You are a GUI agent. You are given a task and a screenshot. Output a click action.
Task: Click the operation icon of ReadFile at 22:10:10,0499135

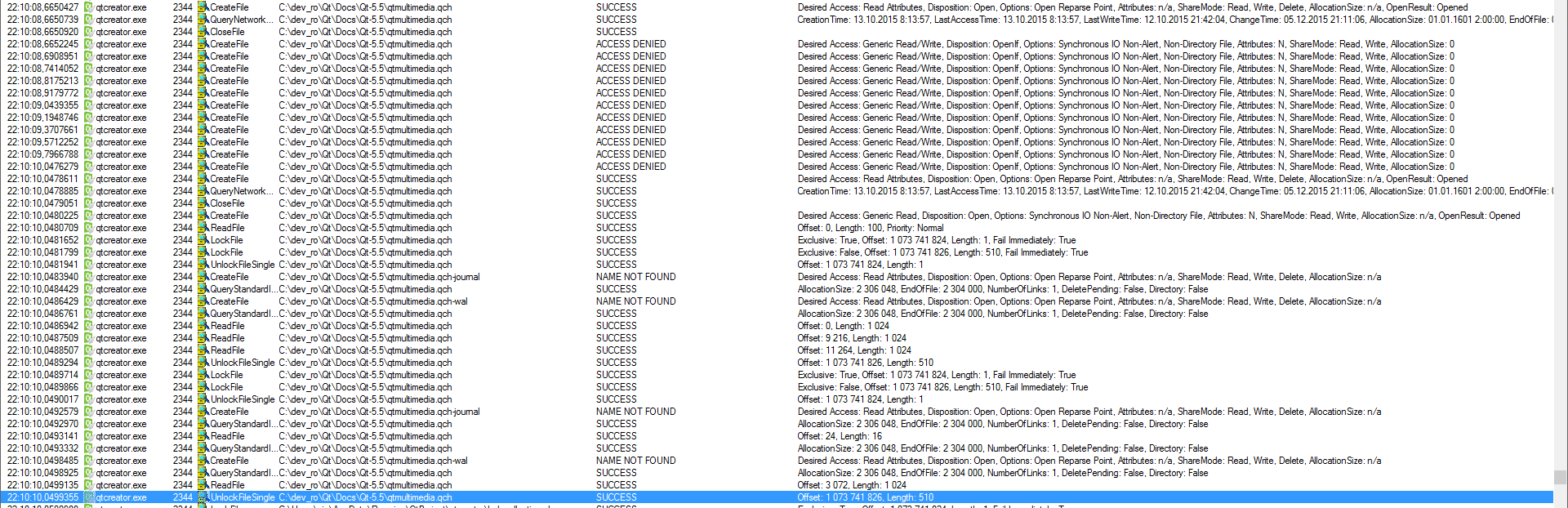pyautogui.click(x=203, y=485)
